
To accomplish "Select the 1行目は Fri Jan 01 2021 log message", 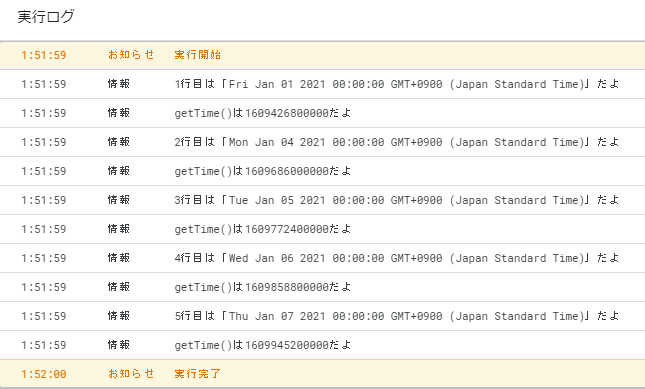I will pos(397,84).
